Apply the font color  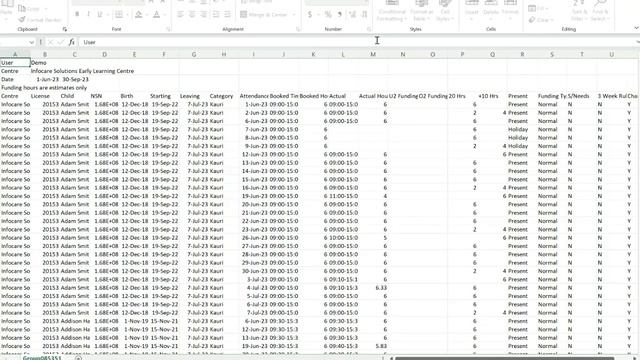156,14
